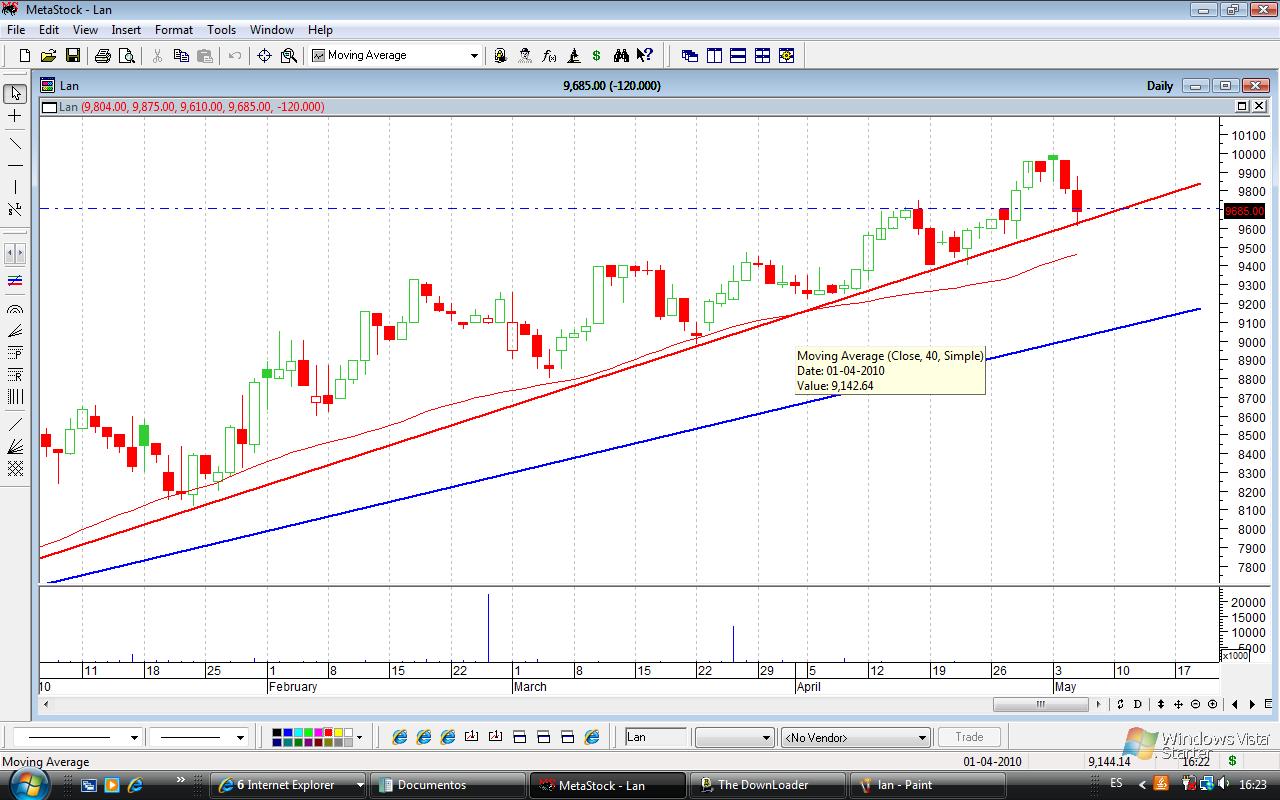Screen dimensions: 1280x800
Task: Pick the Horizontal Line tool
Action: (x=15, y=165)
